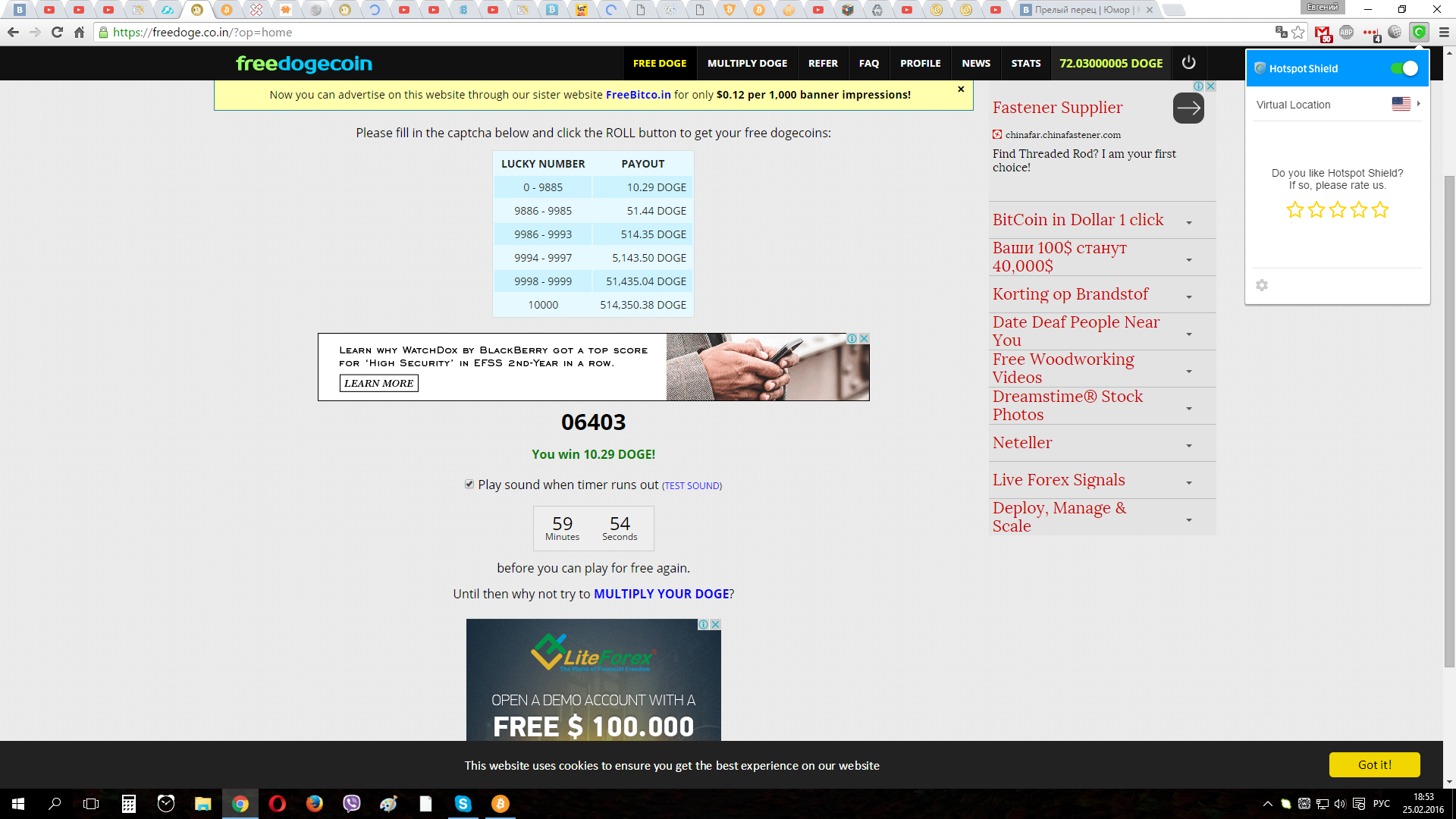This screenshot has width=1456, height=819.
Task: Open the MULTIPLY DOGE menu item
Action: pyautogui.click(x=747, y=63)
